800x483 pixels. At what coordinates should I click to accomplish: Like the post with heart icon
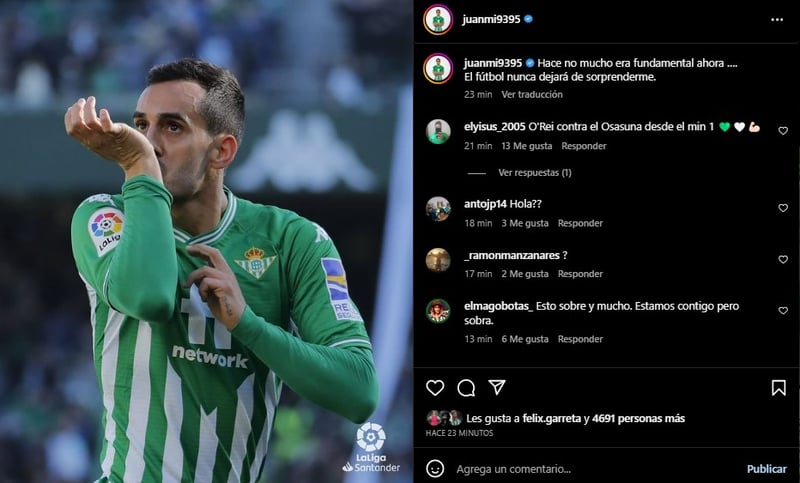tap(435, 388)
